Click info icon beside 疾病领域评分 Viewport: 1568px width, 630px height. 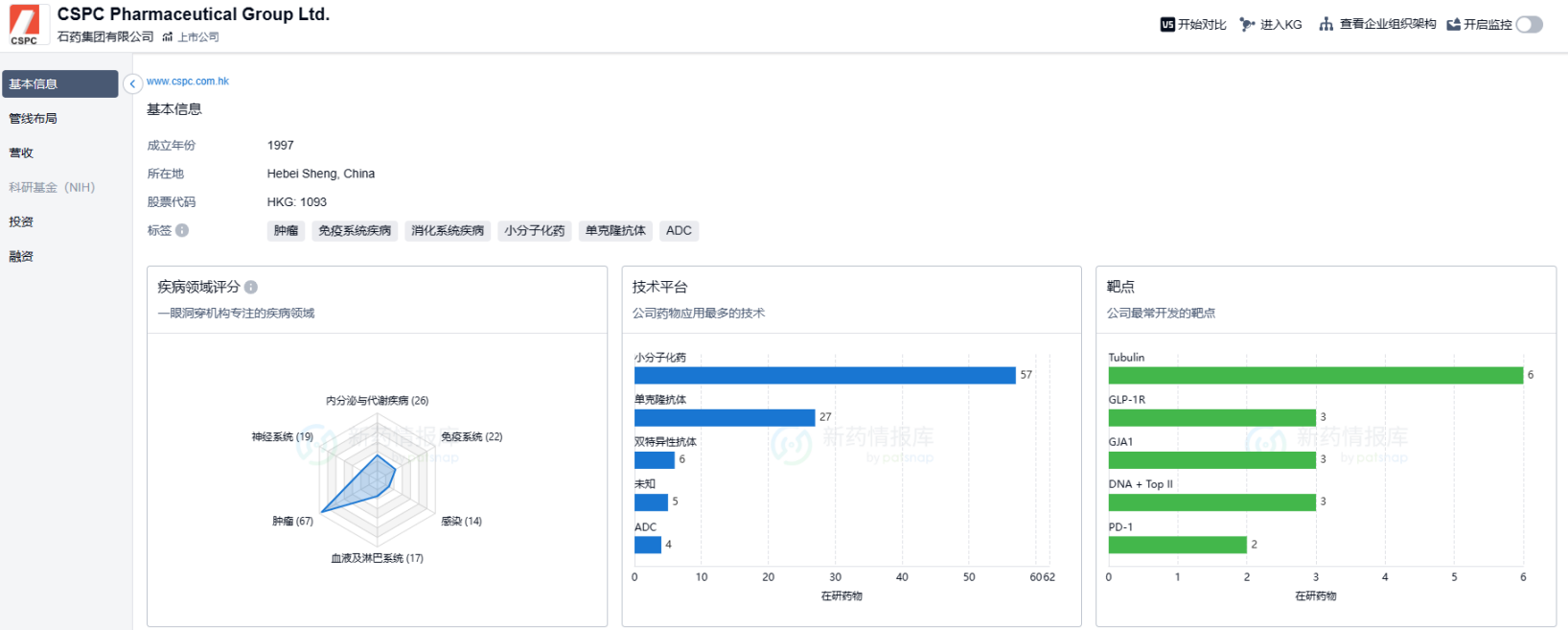click(x=251, y=287)
